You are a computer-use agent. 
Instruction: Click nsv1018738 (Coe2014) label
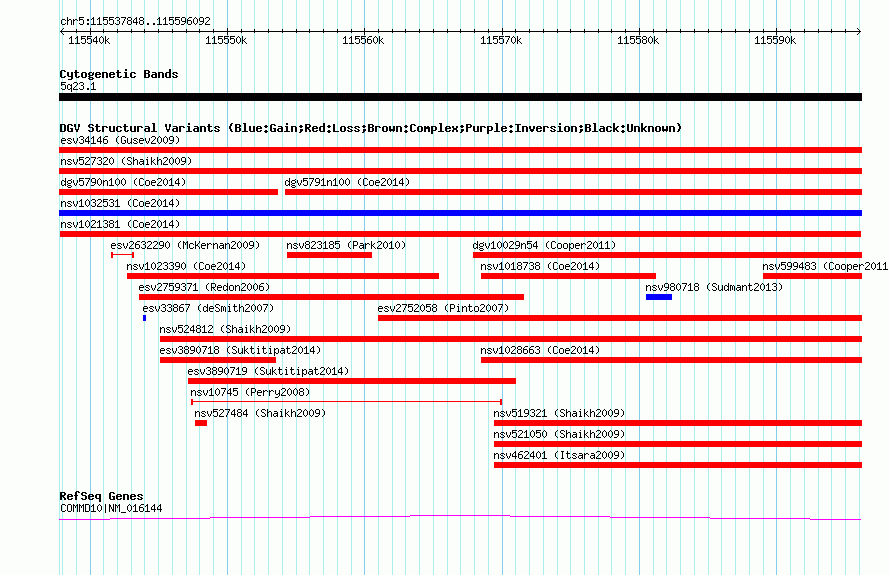coord(540,266)
